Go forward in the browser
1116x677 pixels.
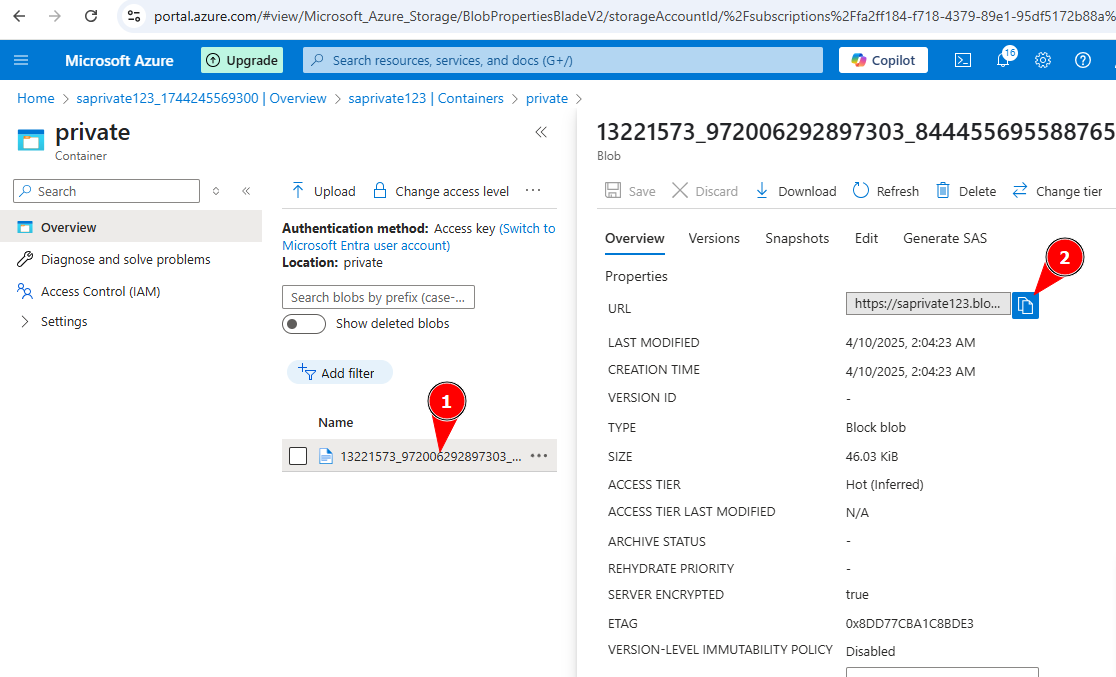click(x=55, y=16)
